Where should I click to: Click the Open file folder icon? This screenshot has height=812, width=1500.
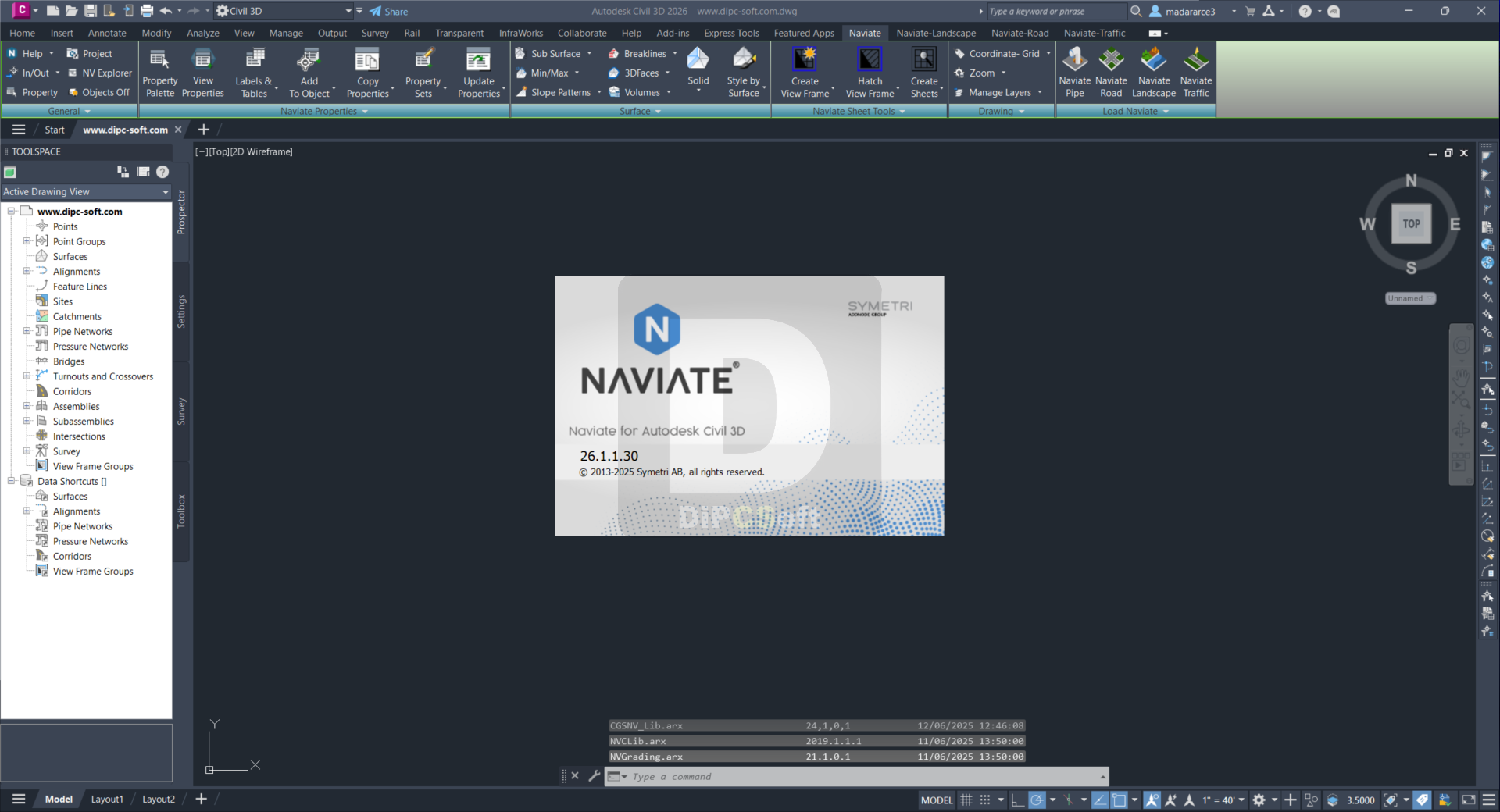pos(71,11)
